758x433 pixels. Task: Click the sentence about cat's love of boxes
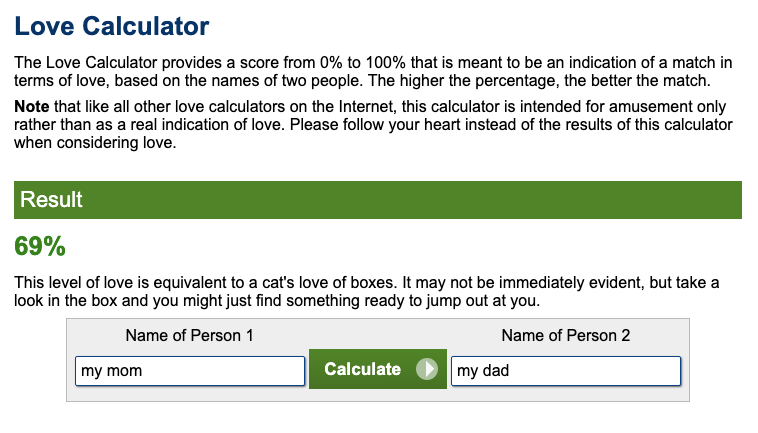[206, 282]
